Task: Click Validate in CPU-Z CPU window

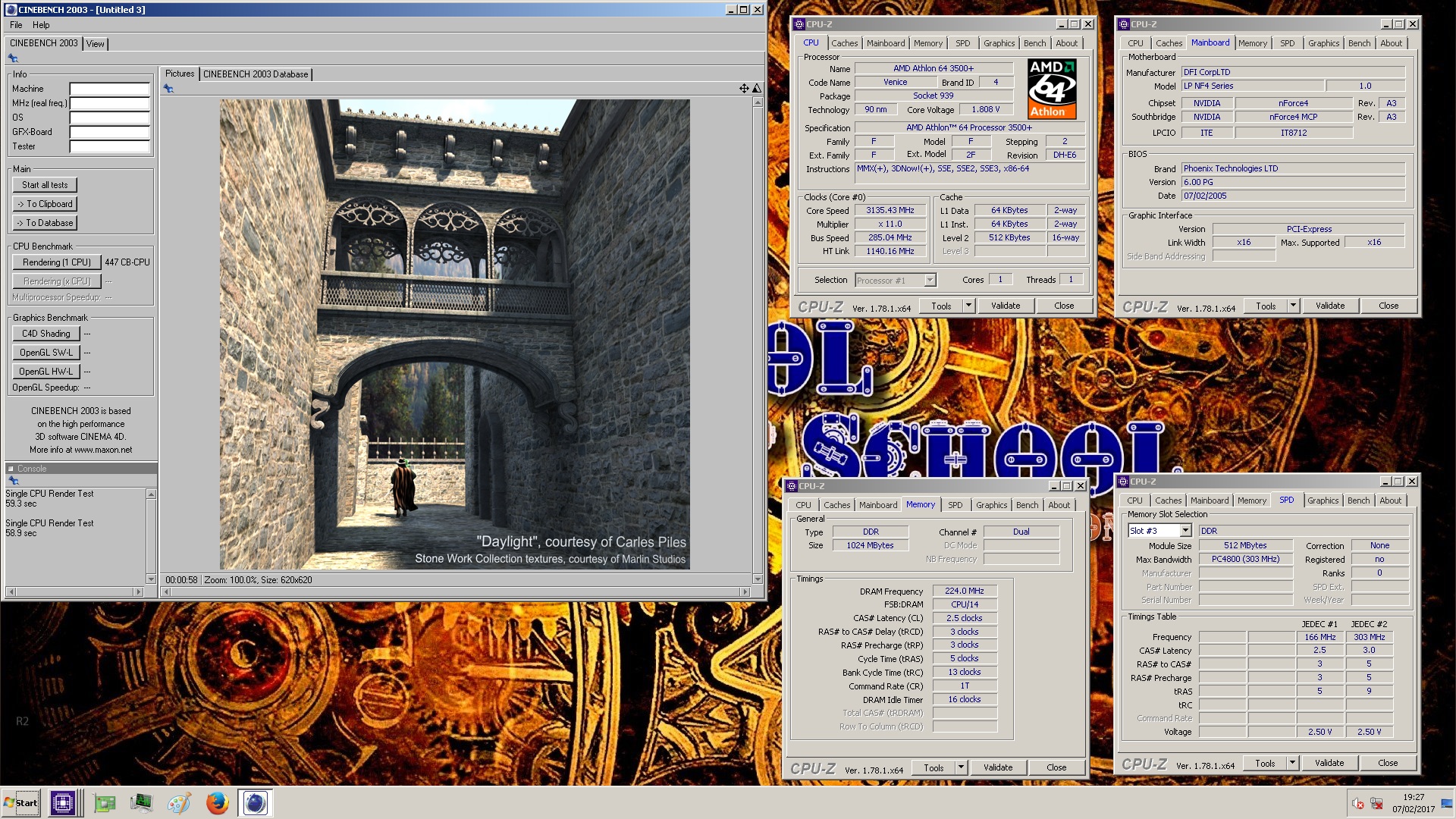Action: click(x=1006, y=306)
